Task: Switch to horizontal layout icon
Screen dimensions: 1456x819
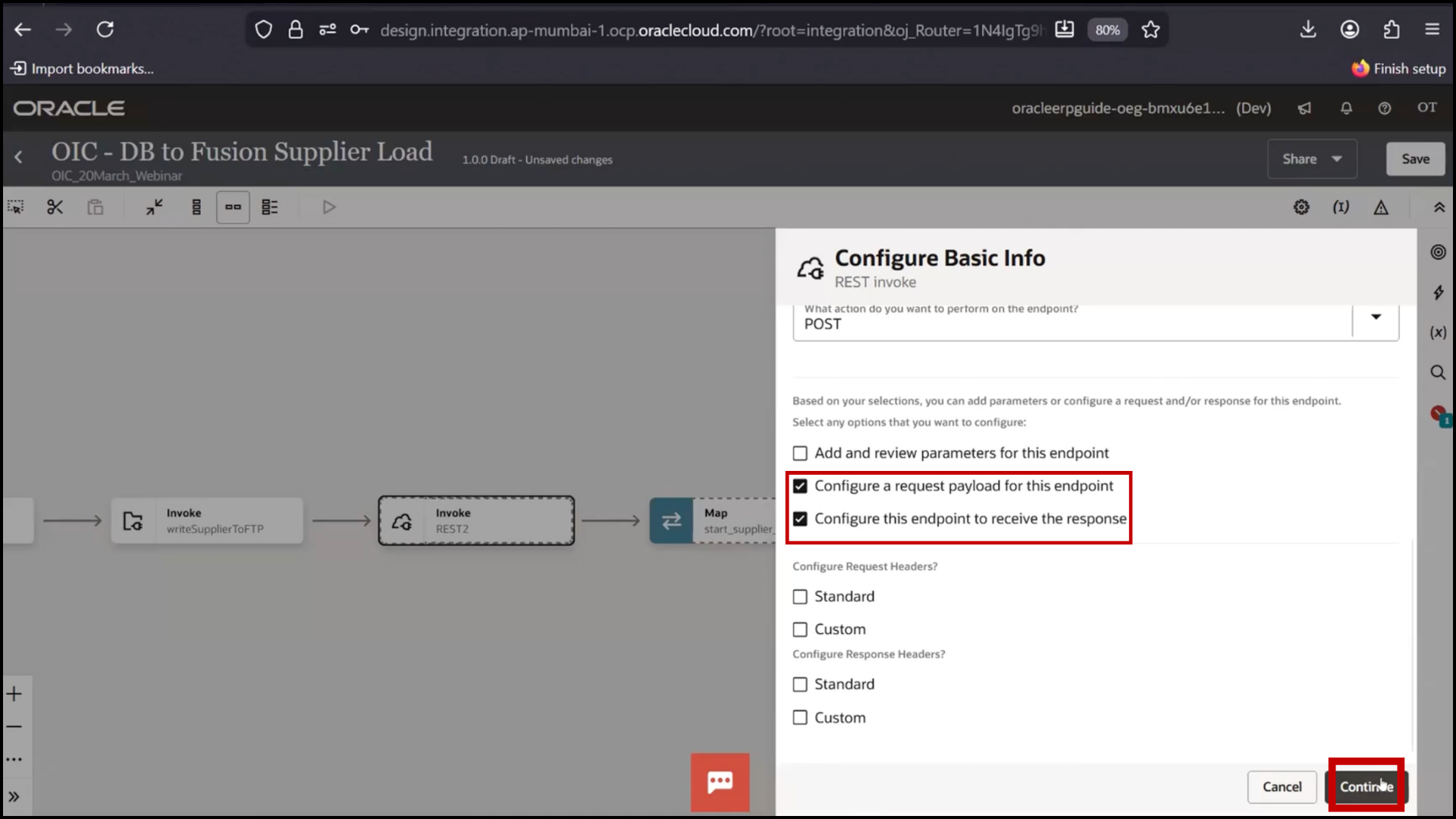Action: [x=233, y=207]
